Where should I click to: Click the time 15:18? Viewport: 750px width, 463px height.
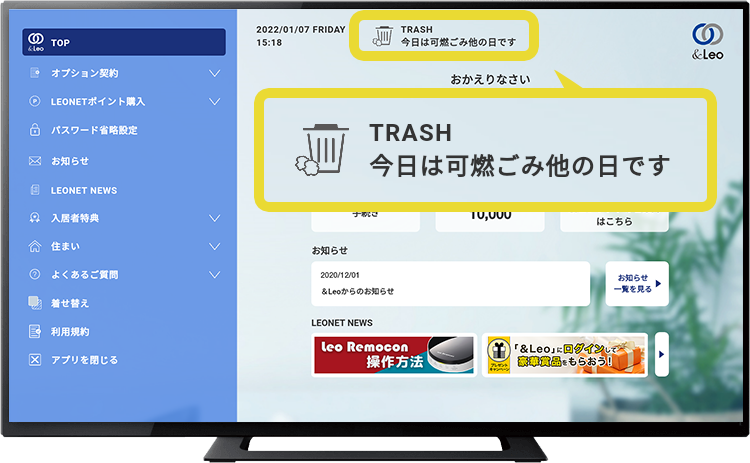269,43
